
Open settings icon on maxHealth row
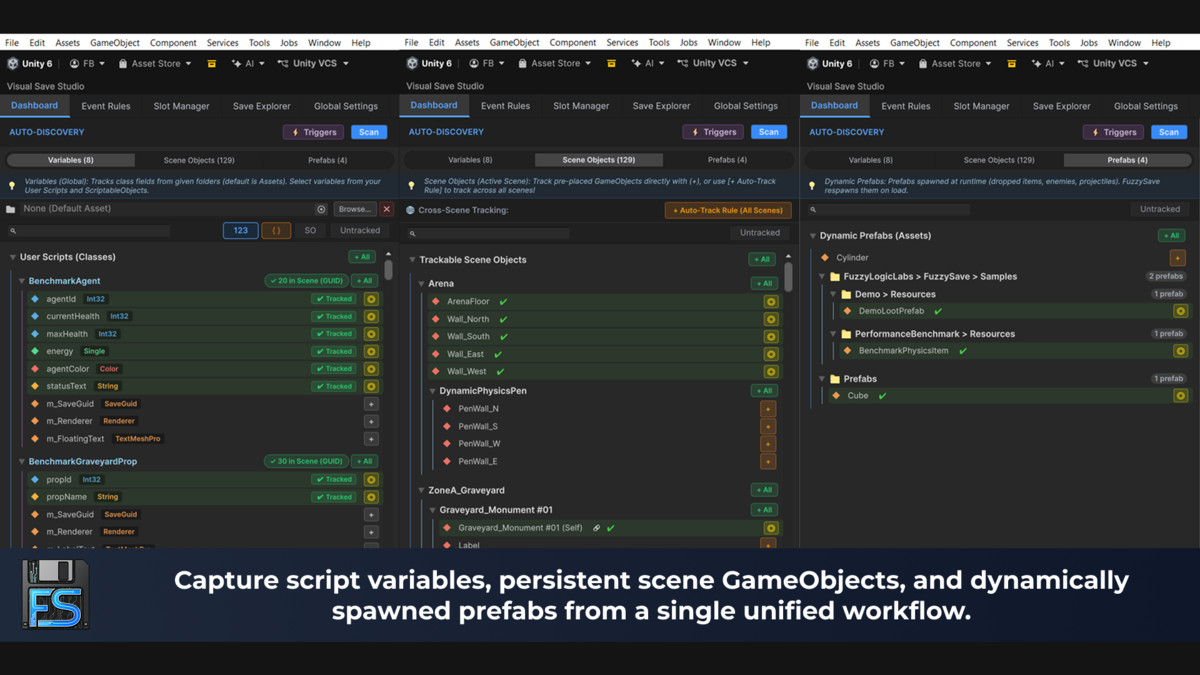pyautogui.click(x=371, y=334)
